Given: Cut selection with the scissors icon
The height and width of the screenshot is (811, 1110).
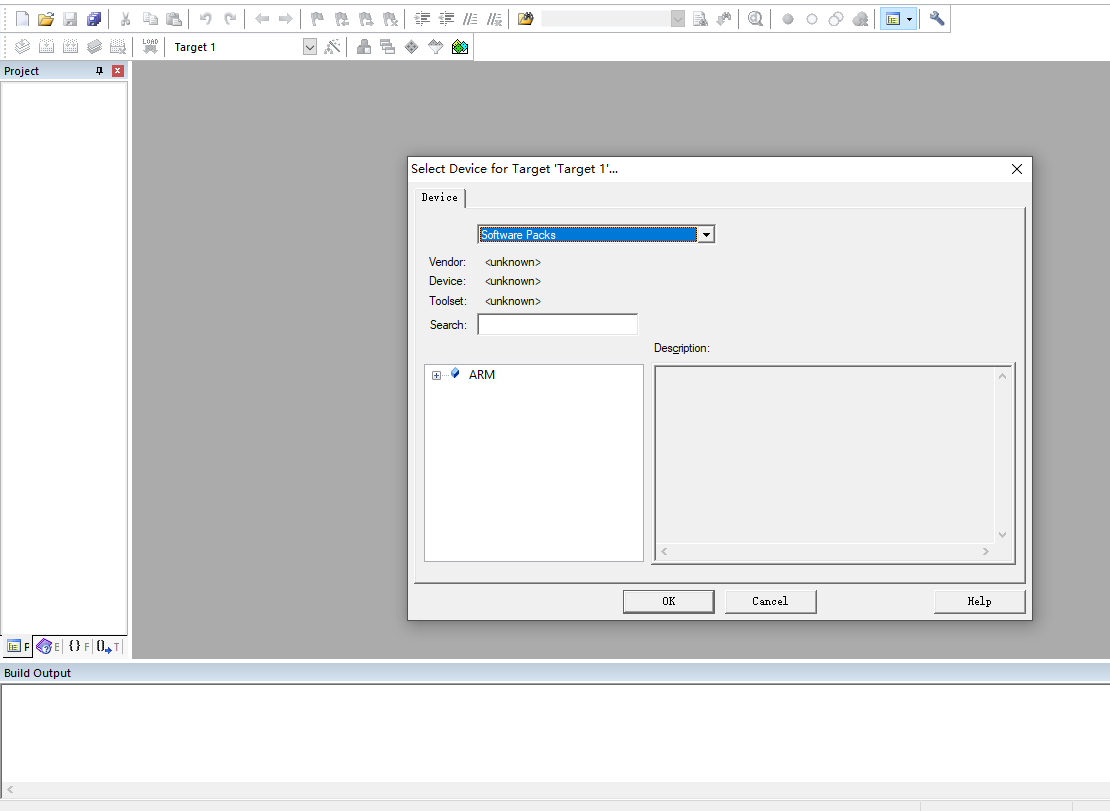Looking at the screenshot, I should point(125,19).
